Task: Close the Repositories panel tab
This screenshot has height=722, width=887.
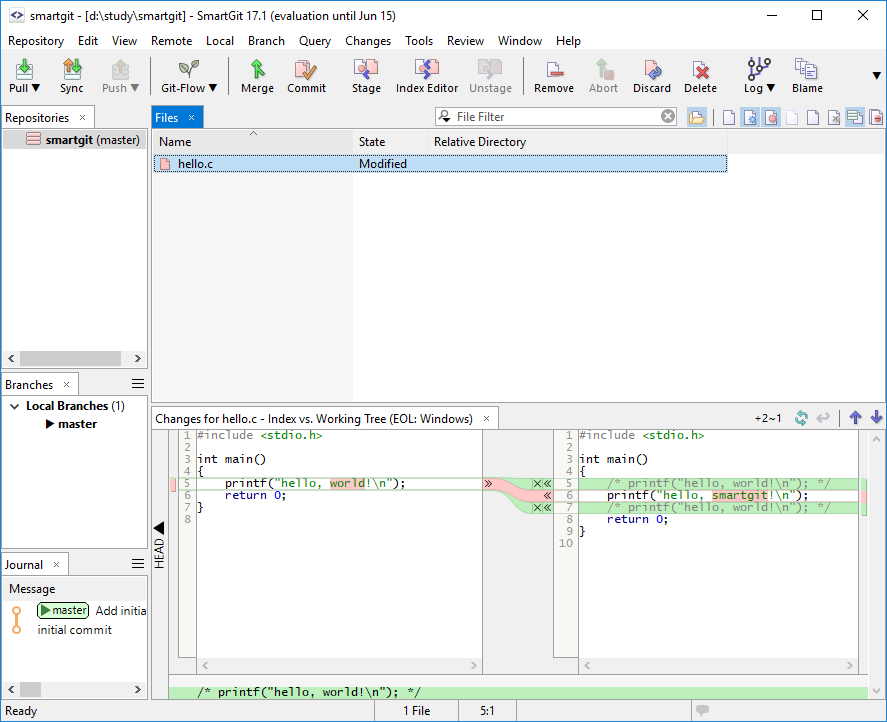Action: [x=83, y=118]
